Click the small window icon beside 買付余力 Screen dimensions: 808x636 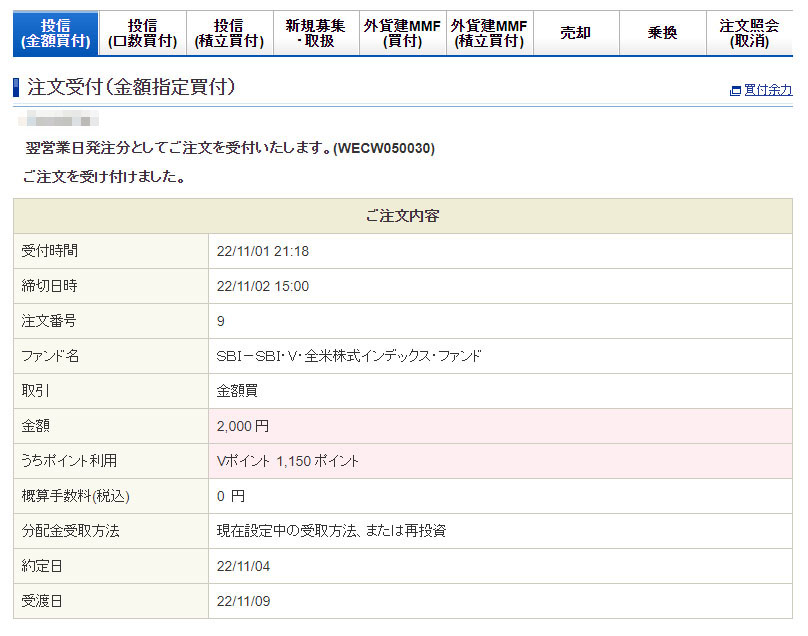[736, 91]
